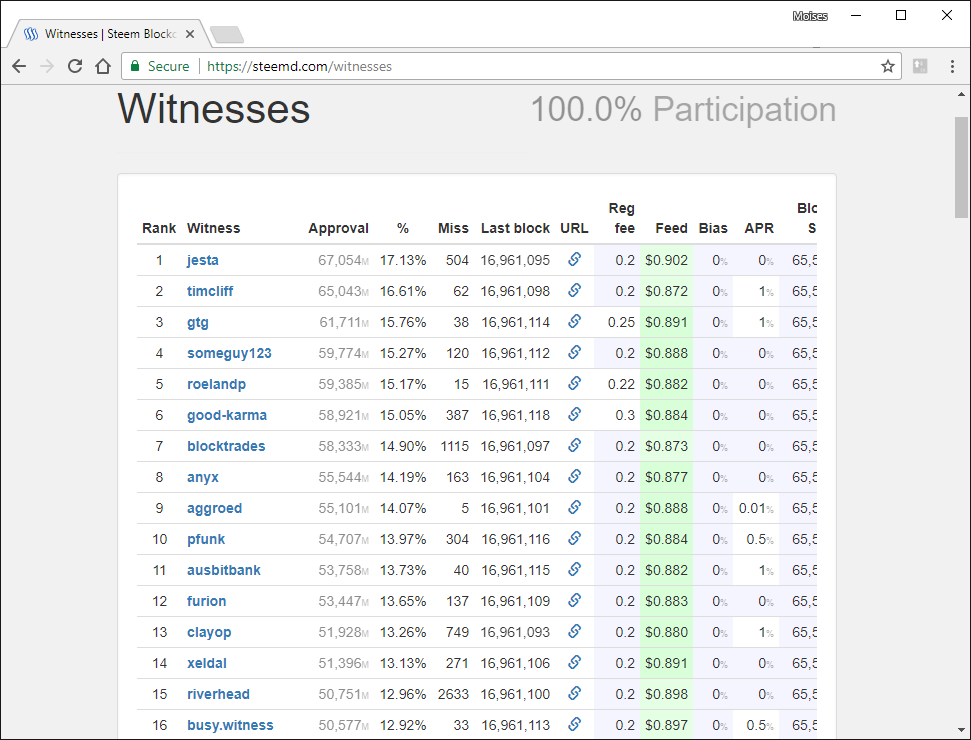Close the Witnesses browser tab
971x740 pixels.
click(x=190, y=34)
